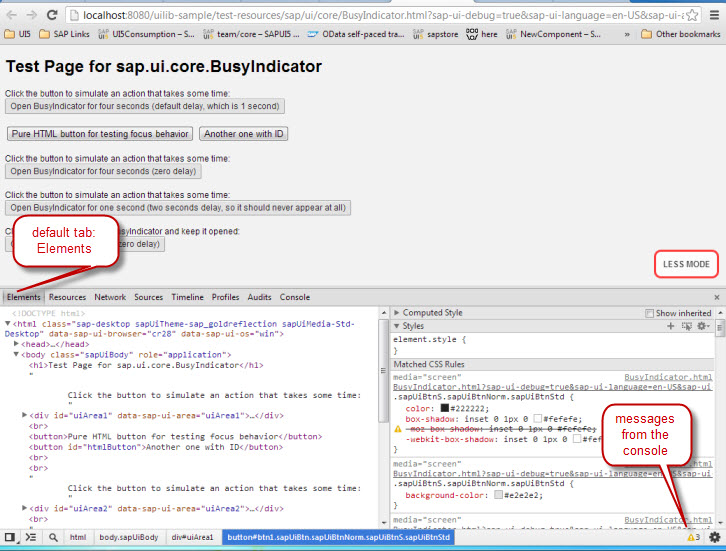Click Open BusyIndicator for one second button
The width and height of the screenshot is (726, 551).
(178, 208)
